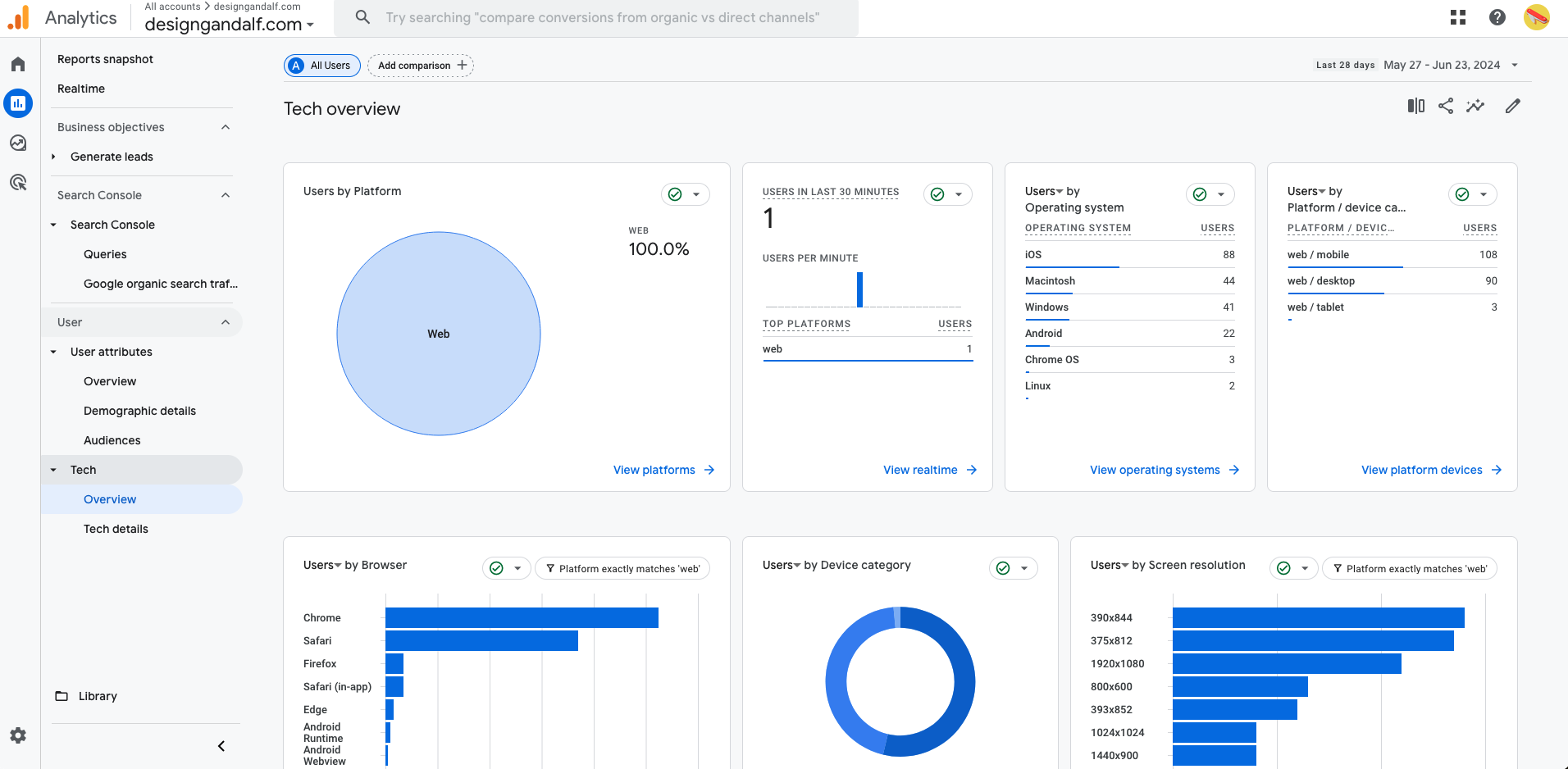
Task: Click the Add comparison button
Action: click(421, 66)
